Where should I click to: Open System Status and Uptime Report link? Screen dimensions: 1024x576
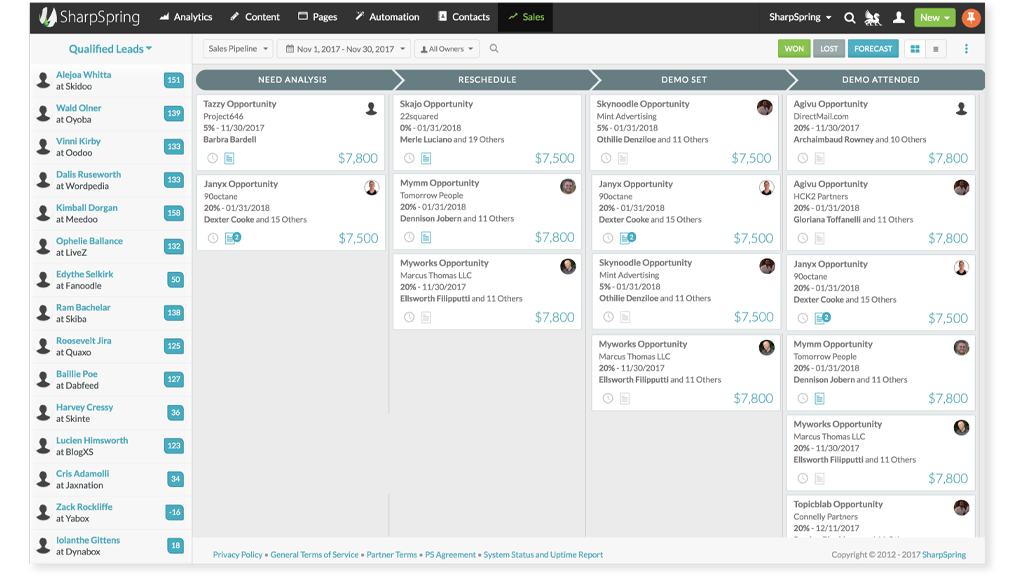click(x=543, y=554)
